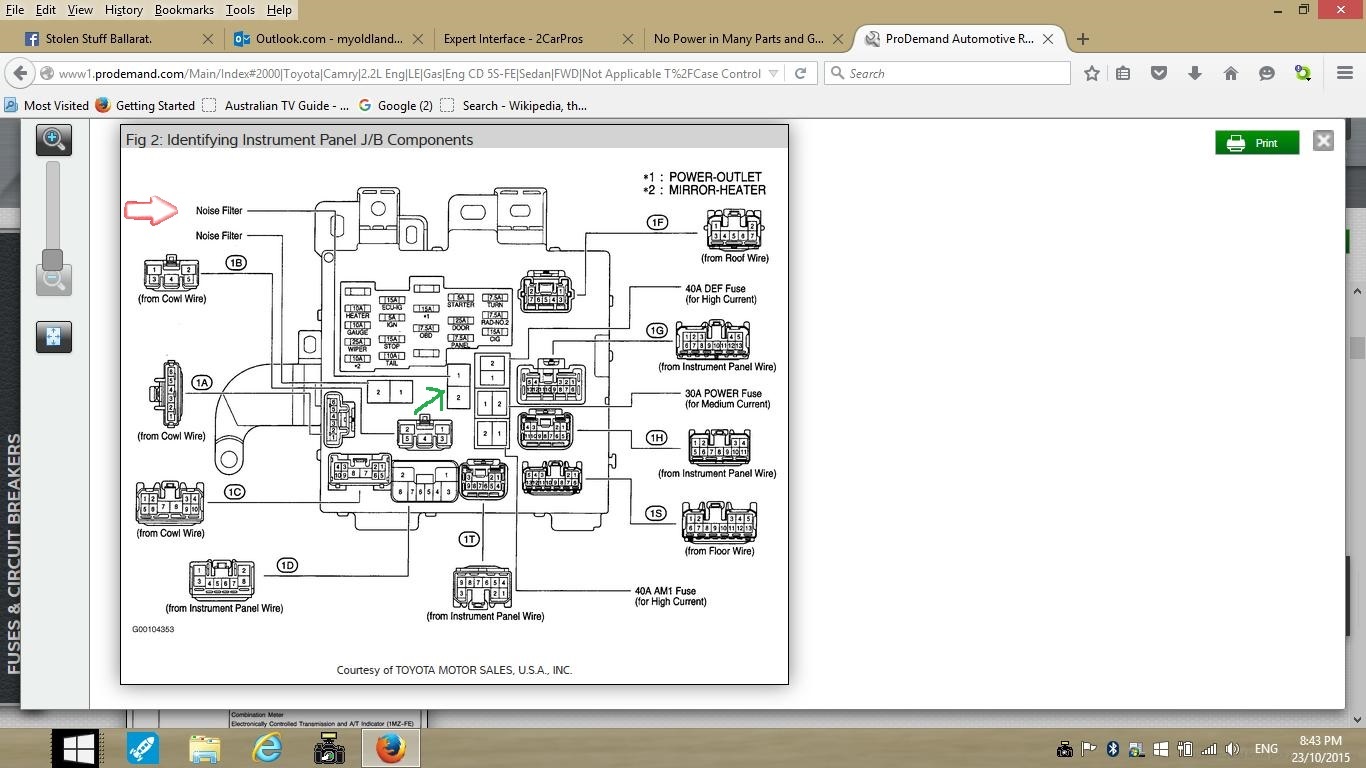Open the Downloads arrow icon
Viewport: 1366px width, 768px height.
pyautogui.click(x=1195, y=73)
